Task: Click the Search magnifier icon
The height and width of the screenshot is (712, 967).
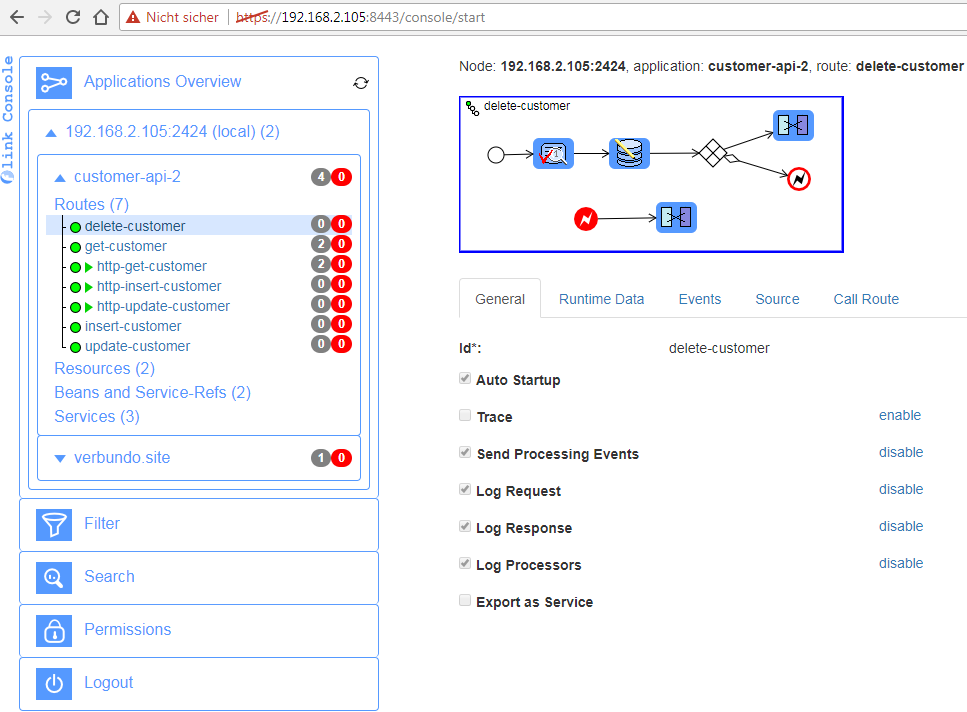Action: (x=54, y=577)
